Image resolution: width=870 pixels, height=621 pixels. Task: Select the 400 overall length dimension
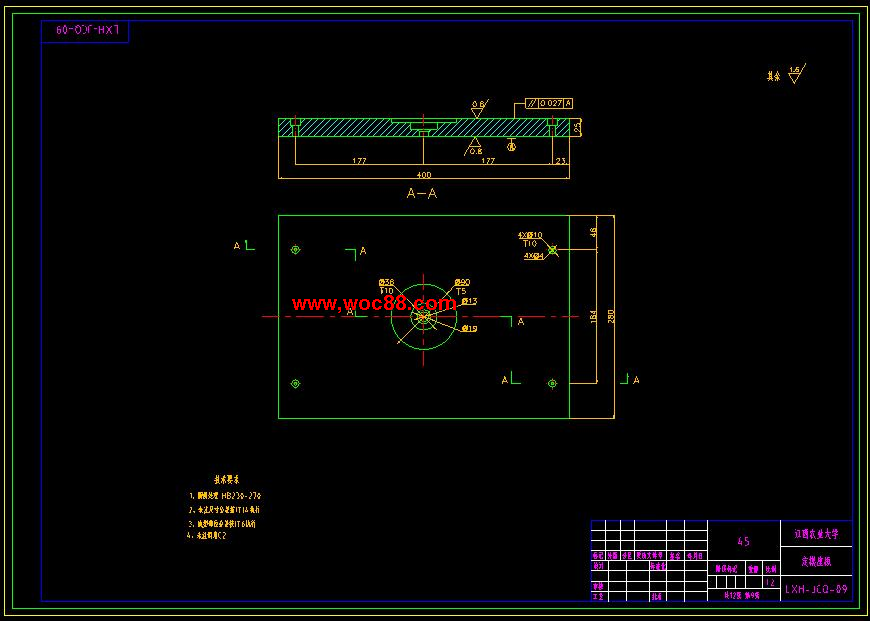(x=423, y=175)
